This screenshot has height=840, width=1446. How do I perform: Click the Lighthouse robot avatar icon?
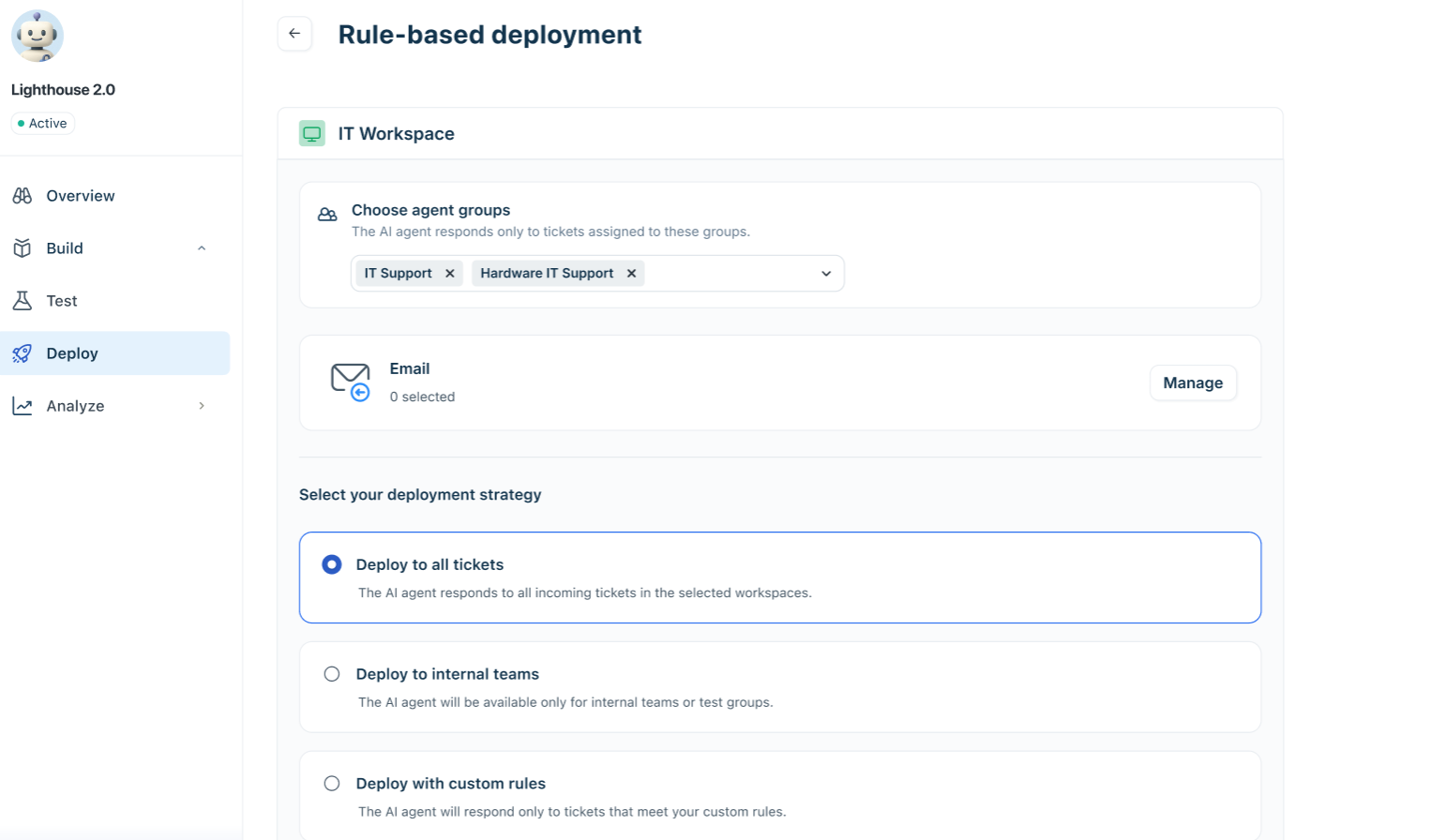tap(38, 37)
